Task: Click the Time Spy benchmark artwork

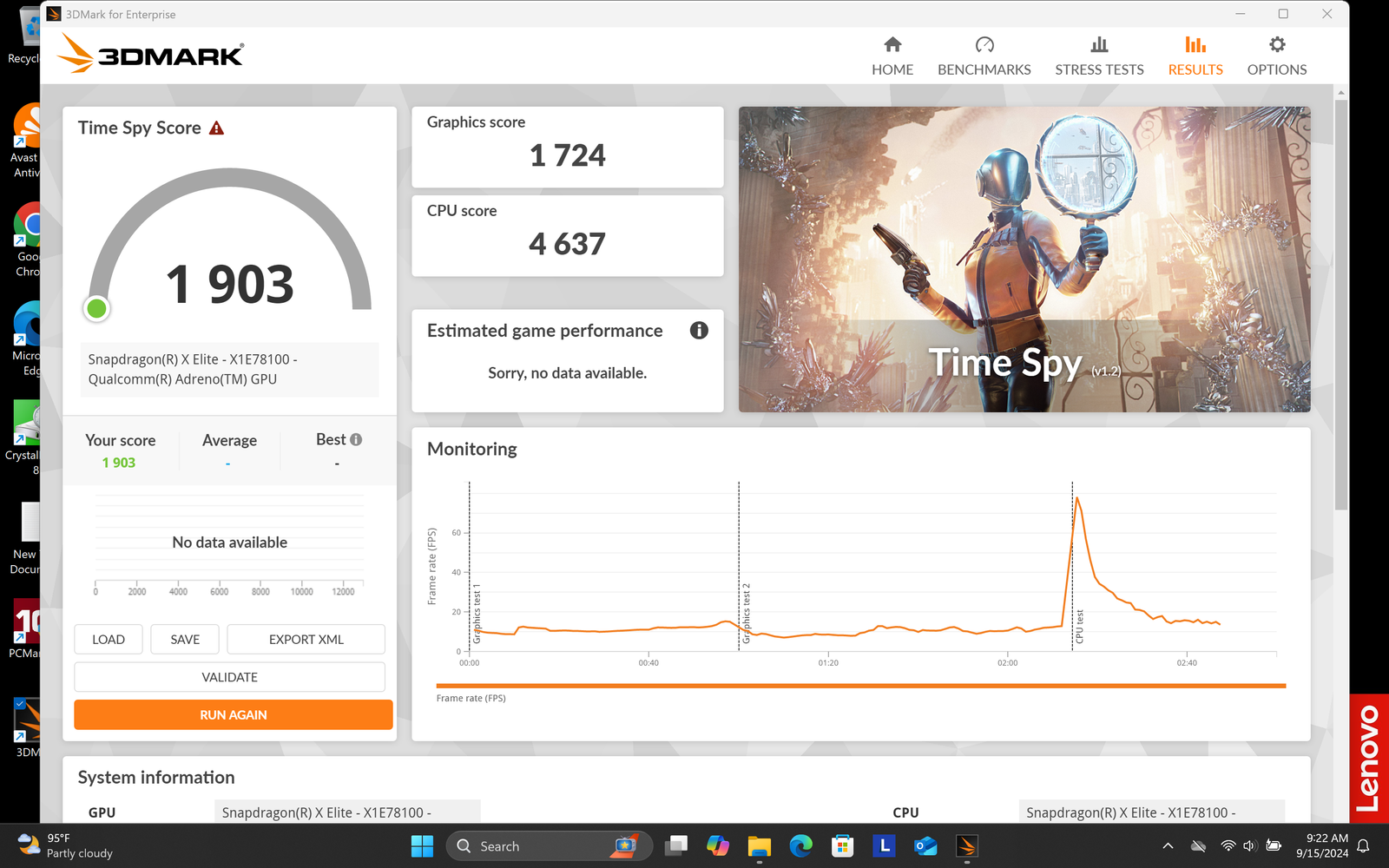Action: (1024, 259)
